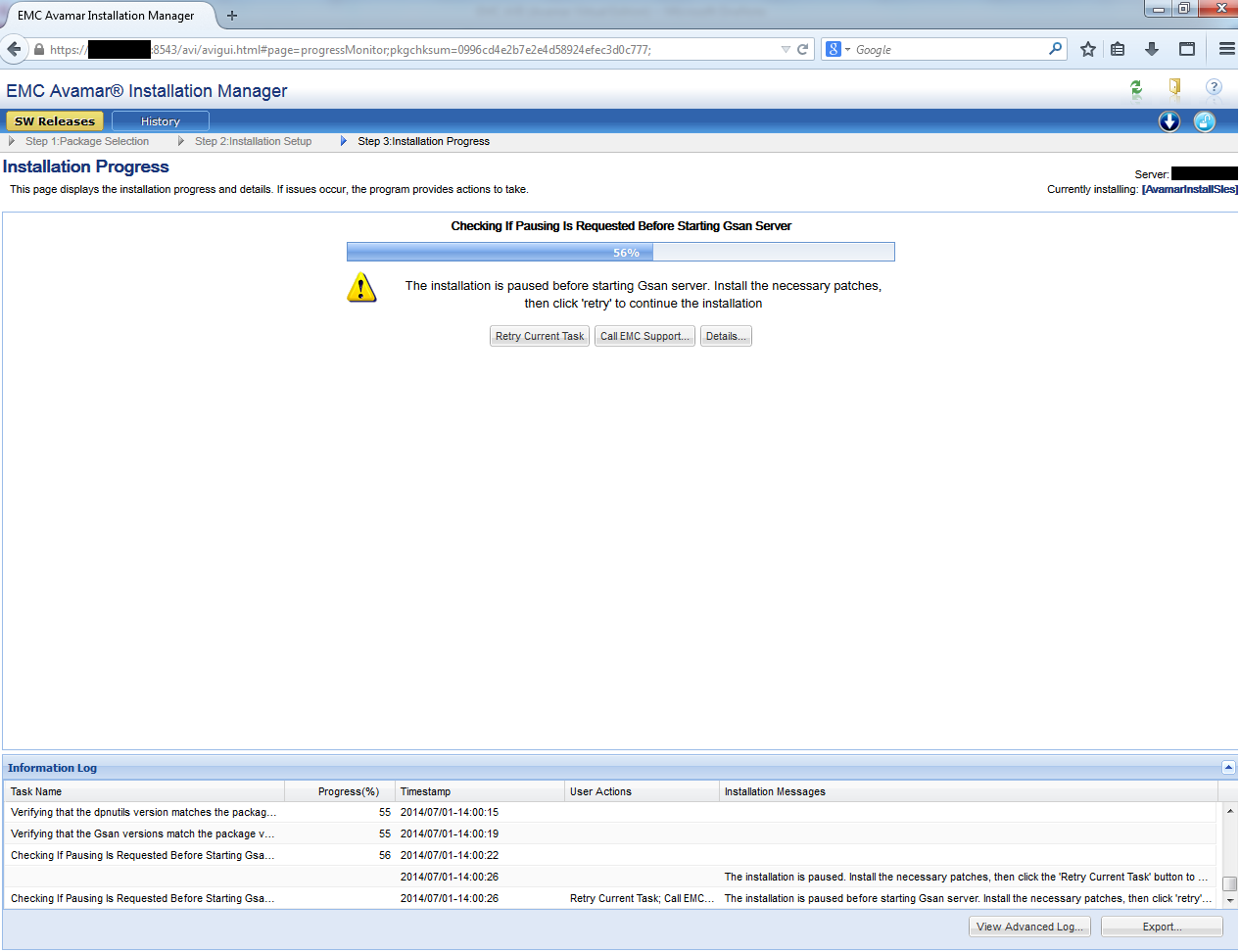
Task: Switch to History tab
Action: click(161, 121)
